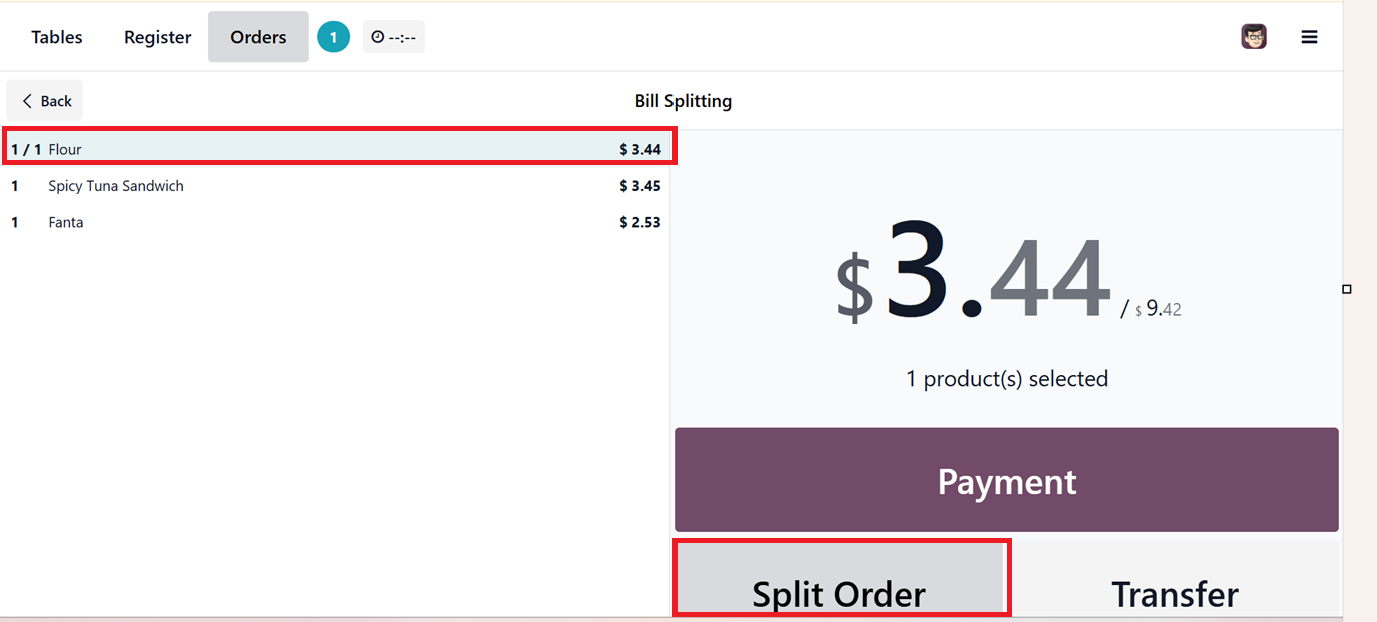Click the order count badge
Viewport: 1377px width, 622px height.
tap(333, 37)
